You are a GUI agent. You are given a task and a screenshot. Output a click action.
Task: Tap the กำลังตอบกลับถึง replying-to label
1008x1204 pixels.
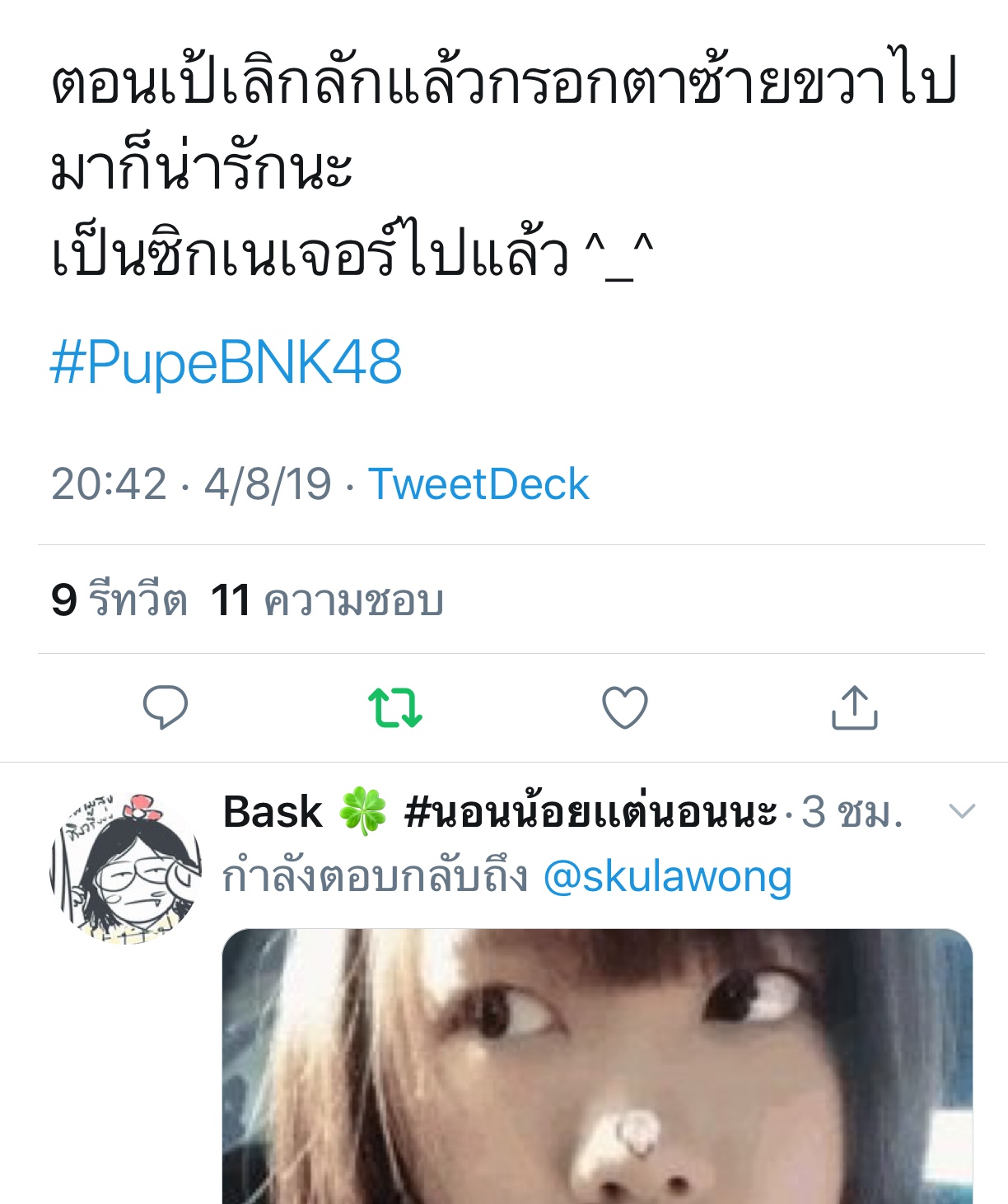pos(376,876)
